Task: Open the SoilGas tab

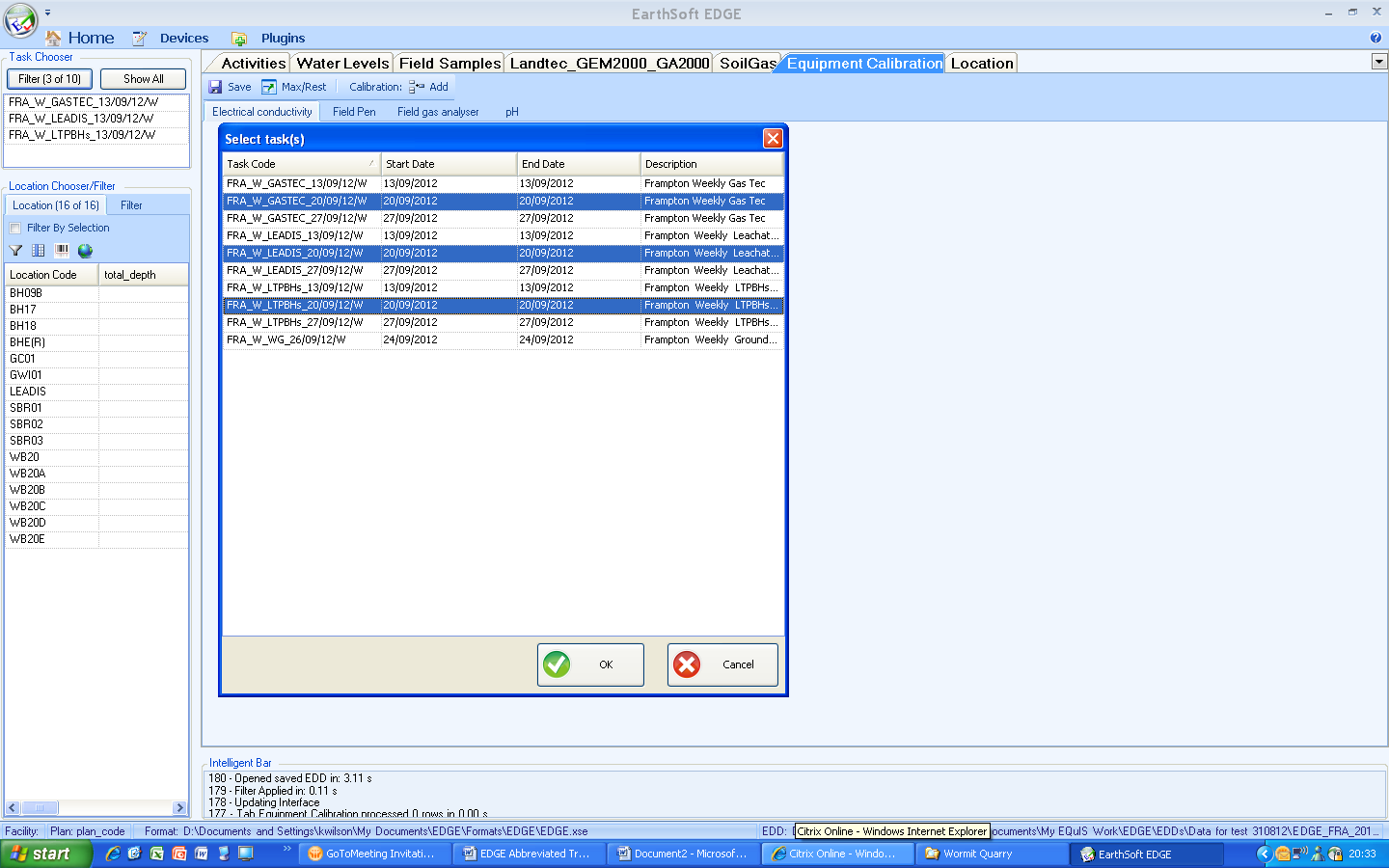Action: point(748,64)
